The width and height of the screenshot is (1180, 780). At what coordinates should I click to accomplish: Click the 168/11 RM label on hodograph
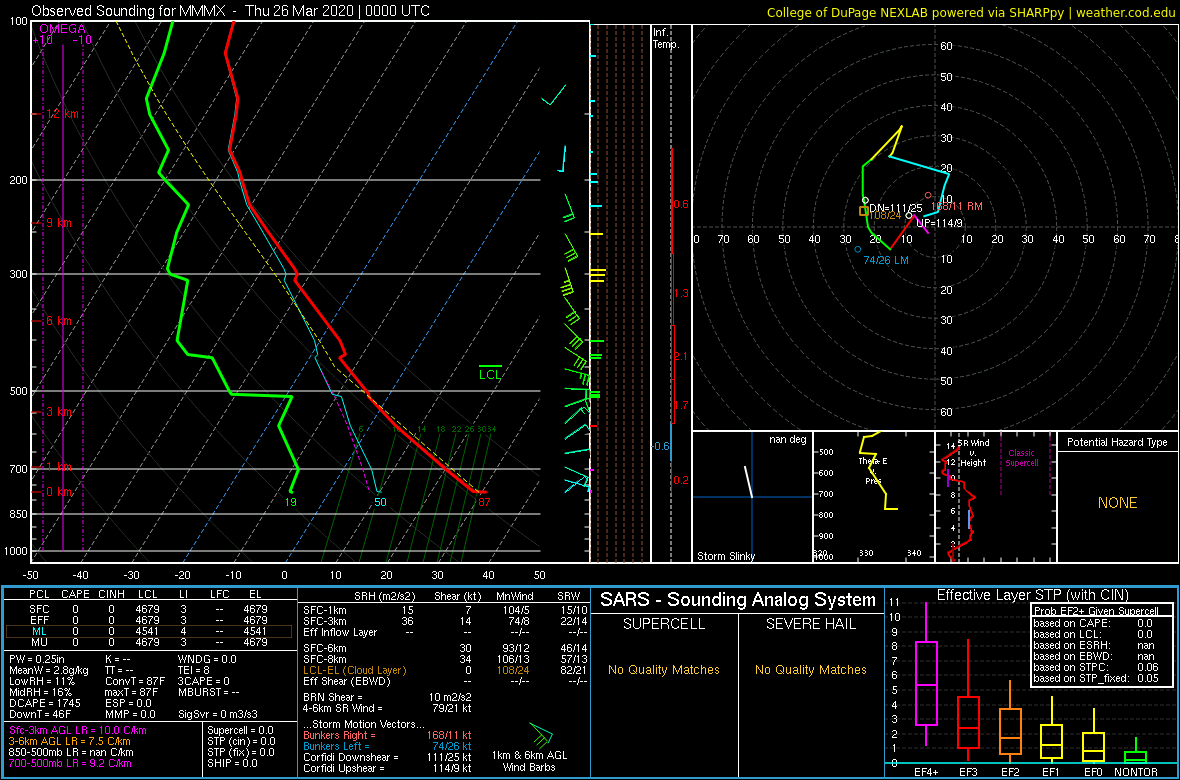pos(956,206)
